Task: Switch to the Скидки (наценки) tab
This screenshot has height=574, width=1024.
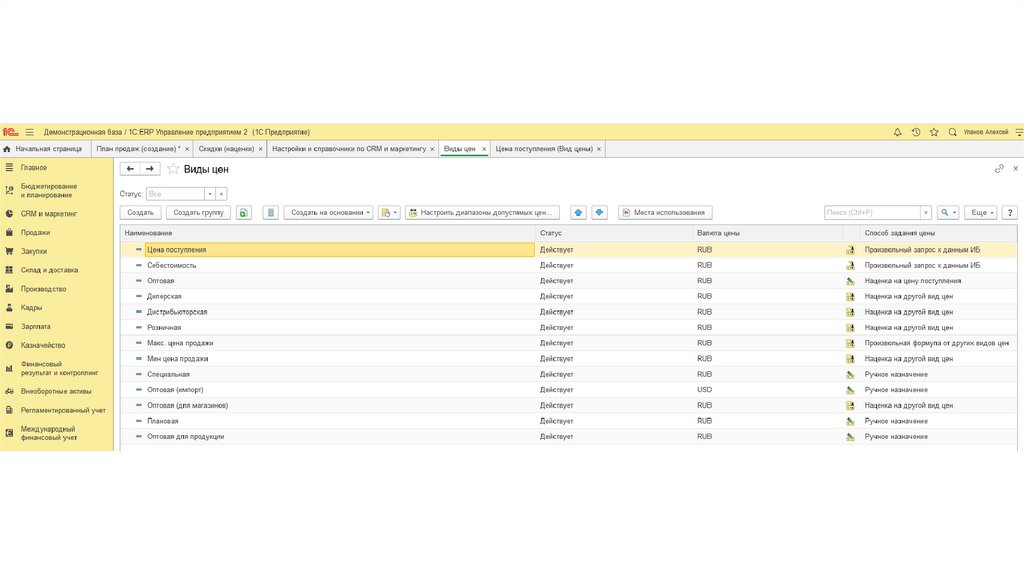Action: coord(225,149)
